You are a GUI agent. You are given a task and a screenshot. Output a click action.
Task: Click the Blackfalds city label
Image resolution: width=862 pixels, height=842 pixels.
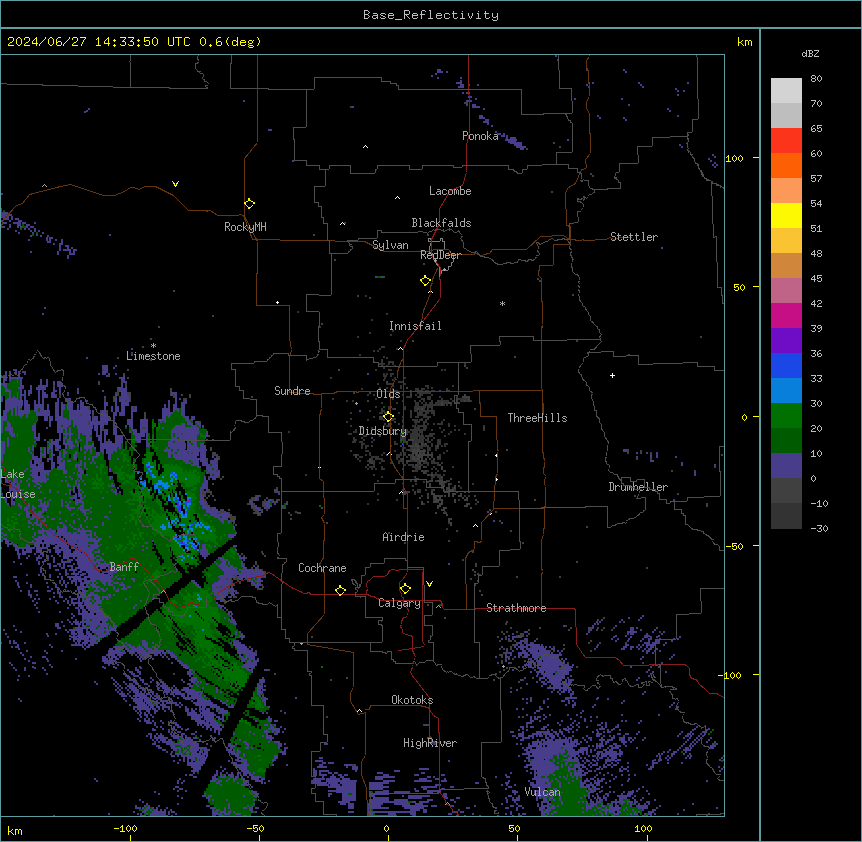441,223
